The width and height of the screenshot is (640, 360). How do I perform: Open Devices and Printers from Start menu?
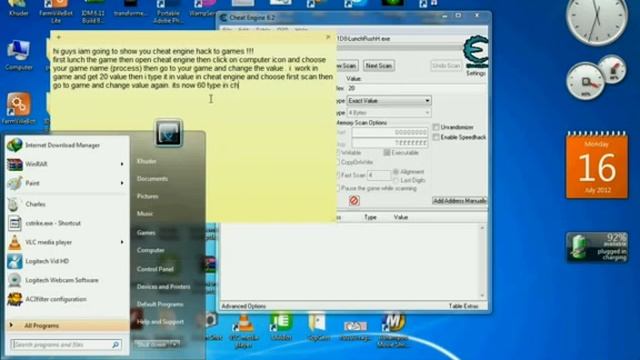pyautogui.click(x=163, y=287)
